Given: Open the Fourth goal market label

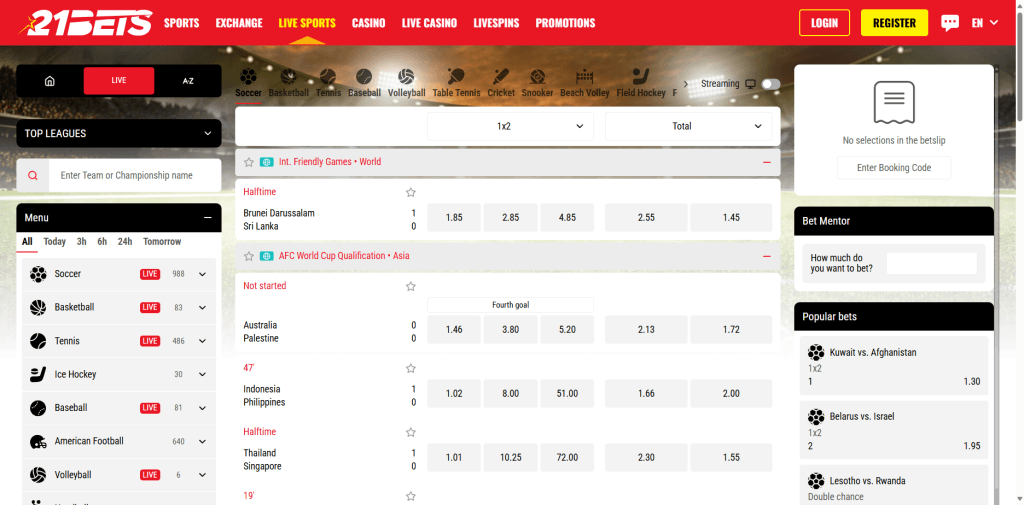Looking at the screenshot, I should click(x=510, y=305).
